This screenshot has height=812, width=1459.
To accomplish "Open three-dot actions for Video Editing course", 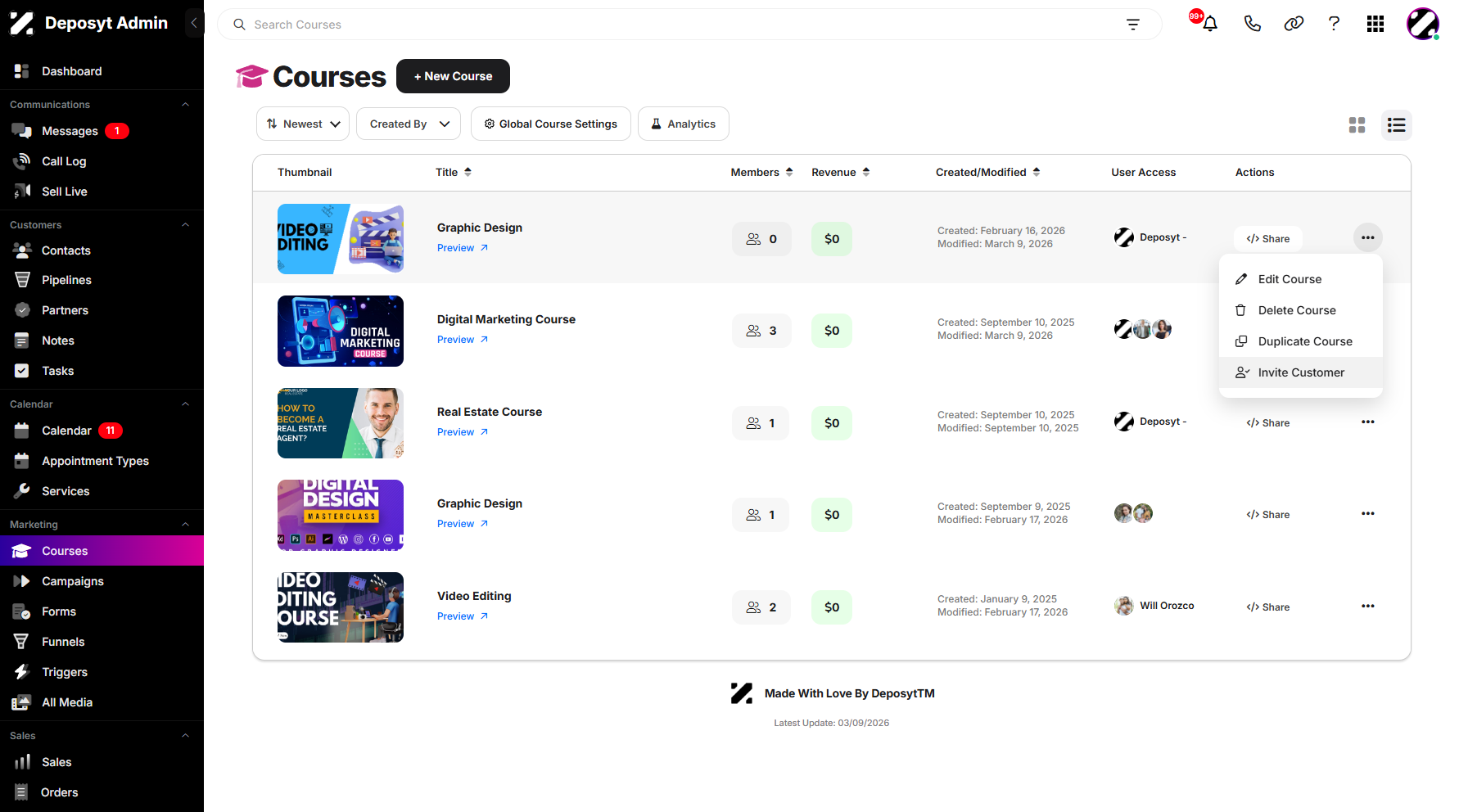I will point(1368,606).
